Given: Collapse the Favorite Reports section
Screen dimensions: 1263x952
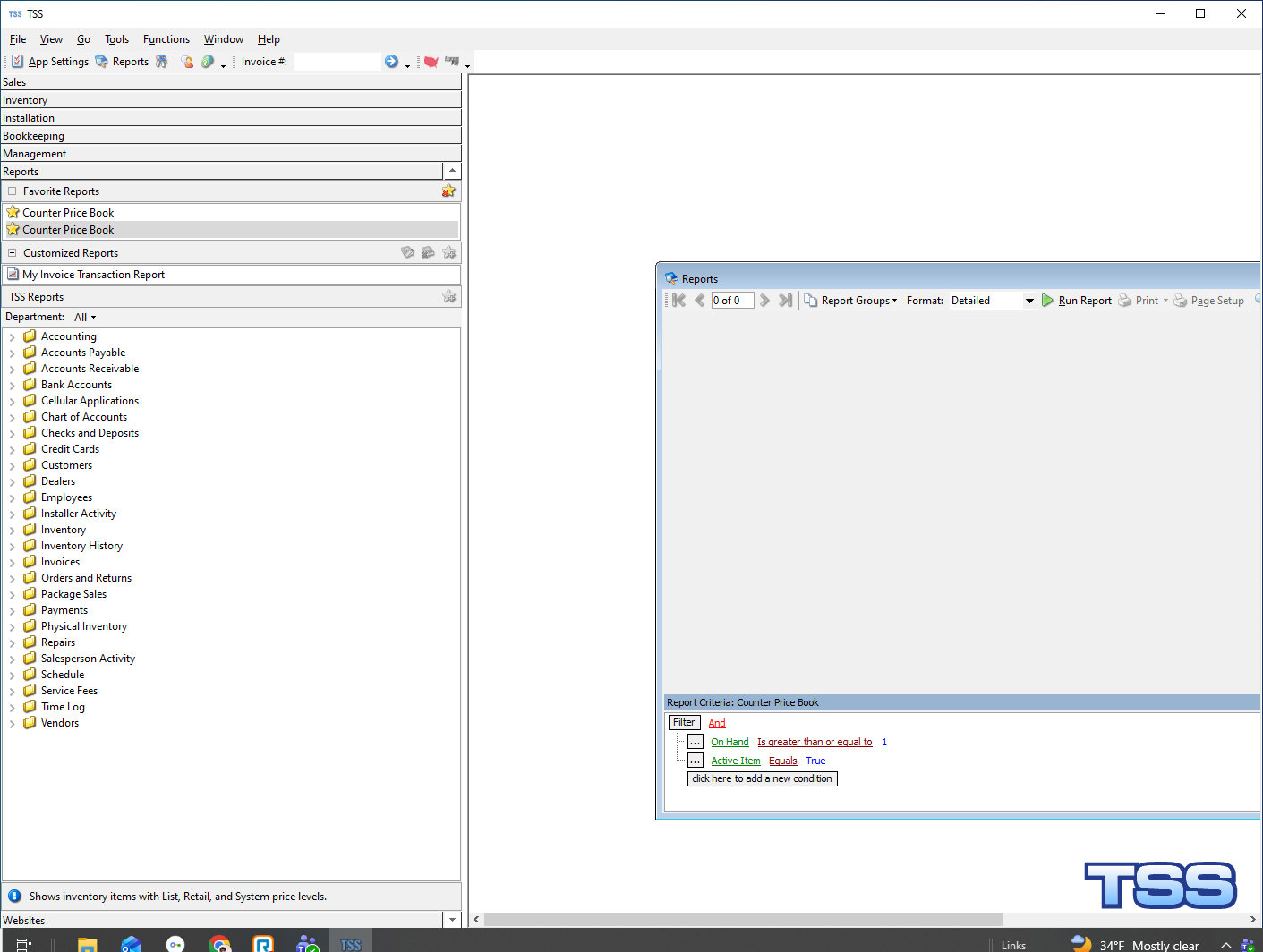Looking at the screenshot, I should 13,191.
